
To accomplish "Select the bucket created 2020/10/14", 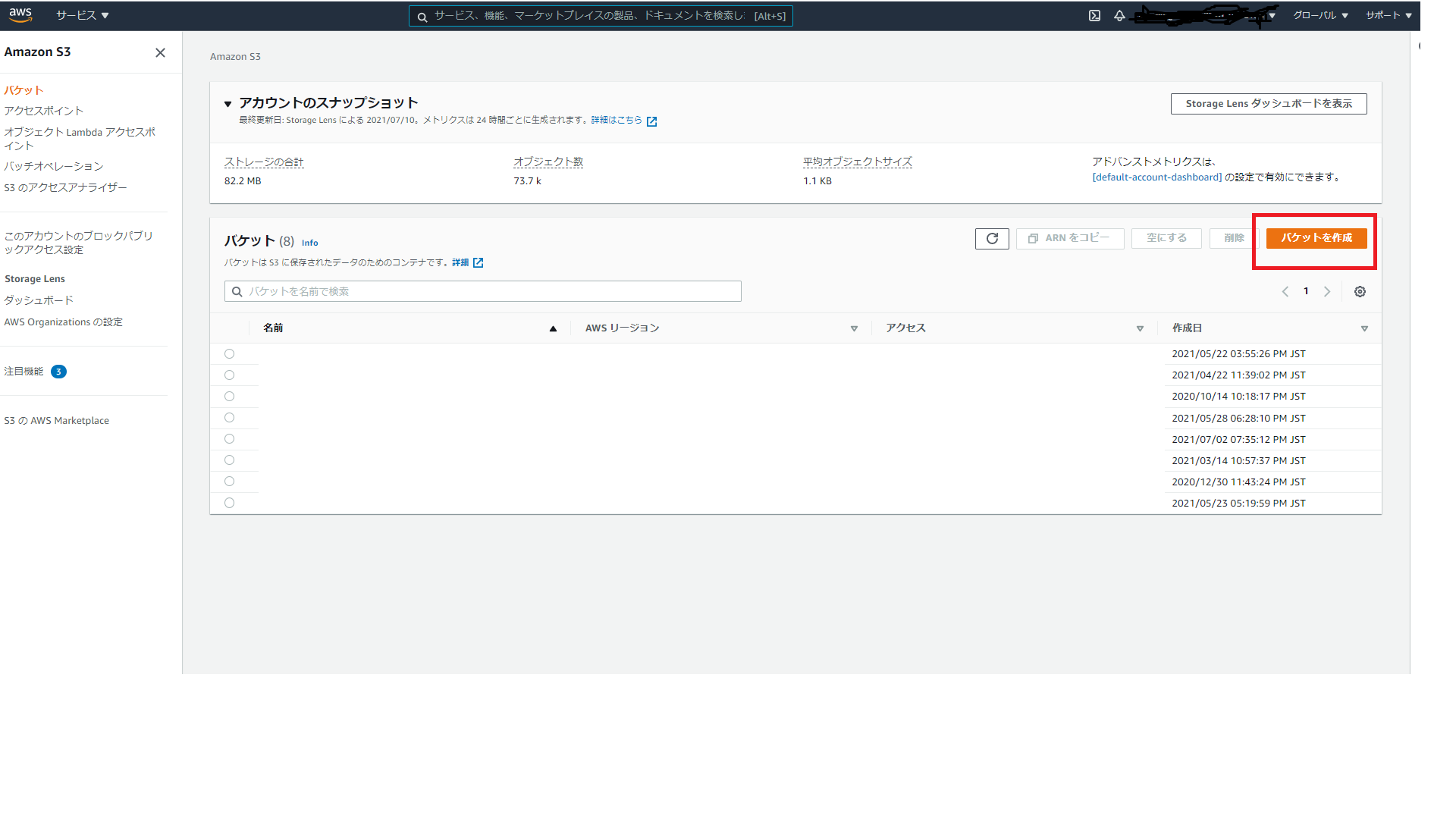I will pyautogui.click(x=229, y=396).
